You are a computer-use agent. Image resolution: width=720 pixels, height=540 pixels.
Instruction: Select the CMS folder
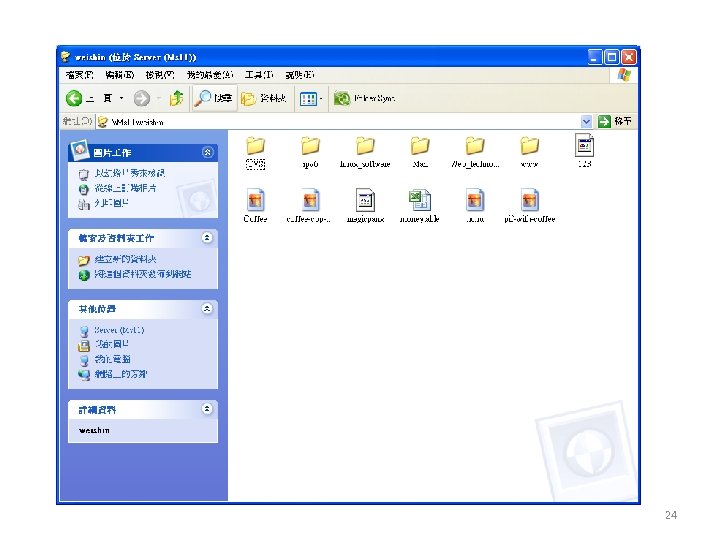pos(255,152)
